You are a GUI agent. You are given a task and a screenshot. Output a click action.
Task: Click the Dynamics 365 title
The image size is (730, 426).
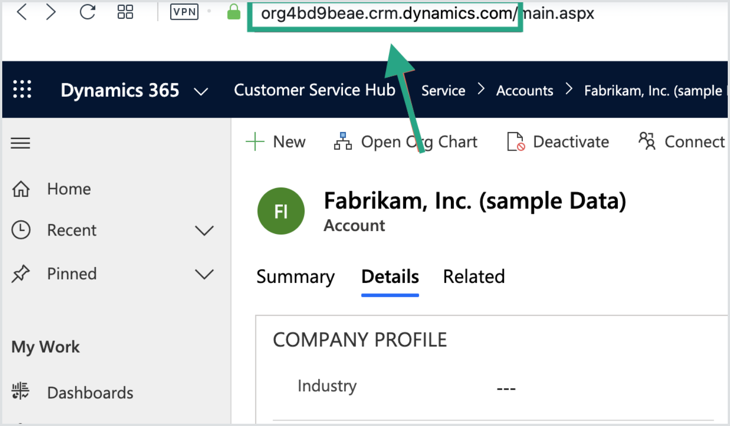click(120, 90)
